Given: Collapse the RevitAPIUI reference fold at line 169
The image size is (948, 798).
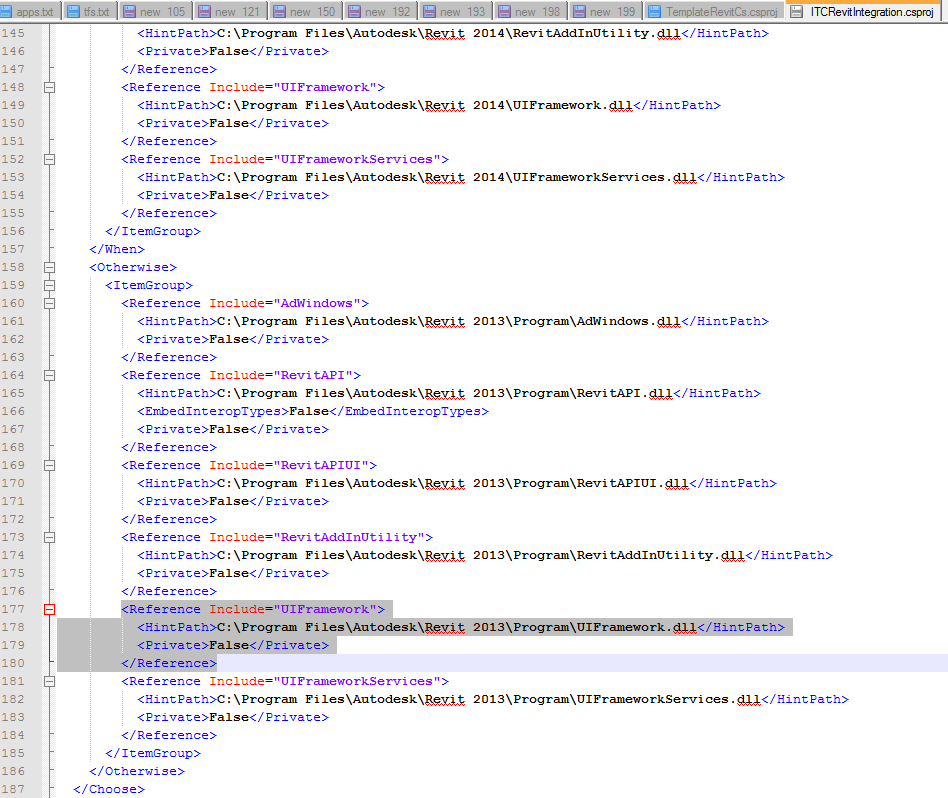Looking at the screenshot, I should tap(48, 465).
